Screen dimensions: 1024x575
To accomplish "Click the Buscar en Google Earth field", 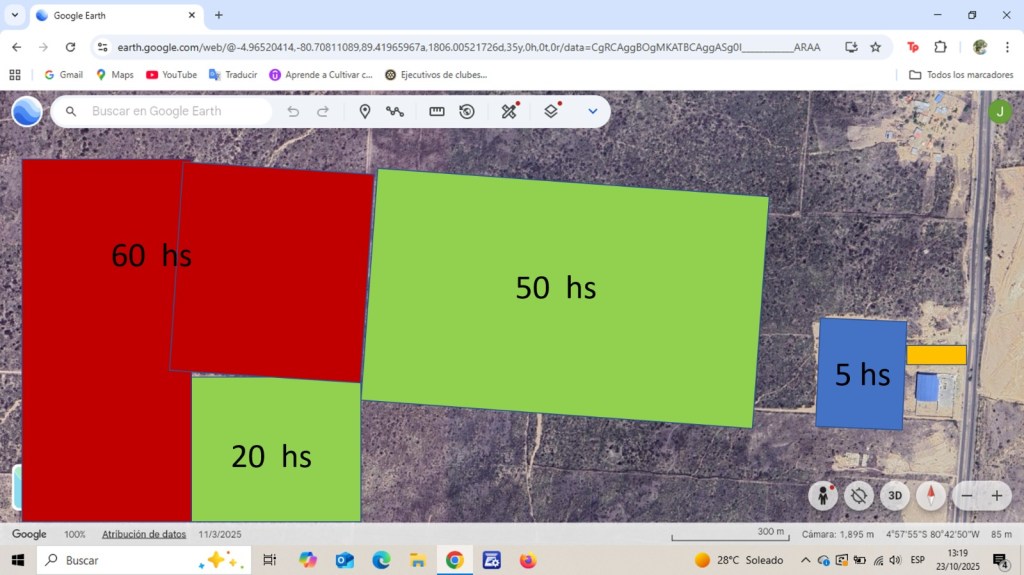I will 170,111.
